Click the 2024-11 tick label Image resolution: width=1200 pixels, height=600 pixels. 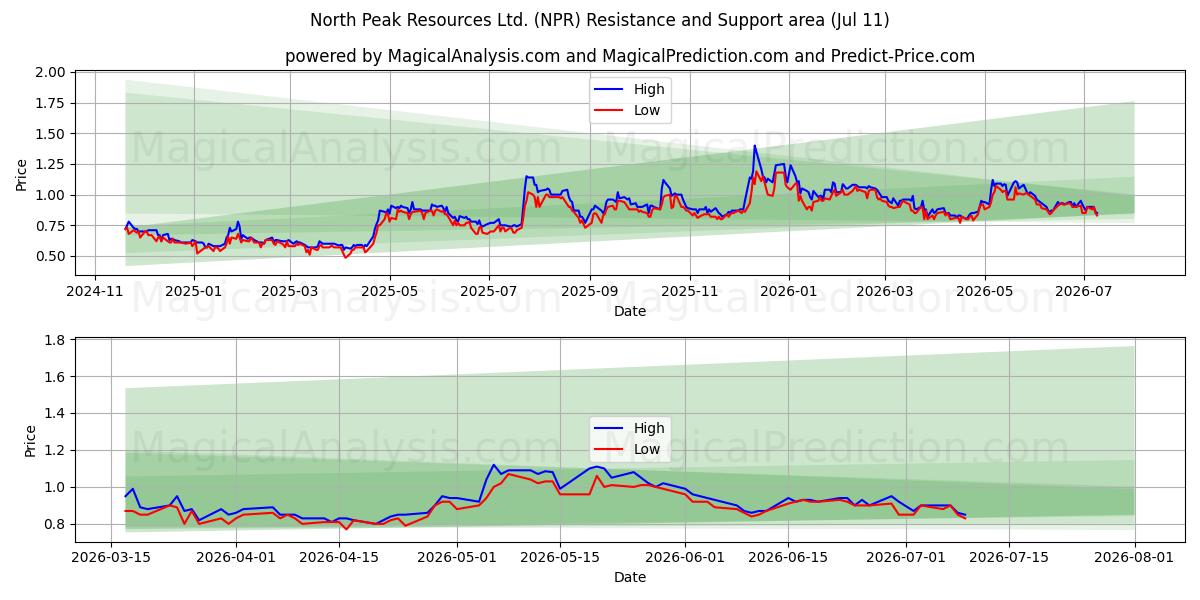point(95,291)
